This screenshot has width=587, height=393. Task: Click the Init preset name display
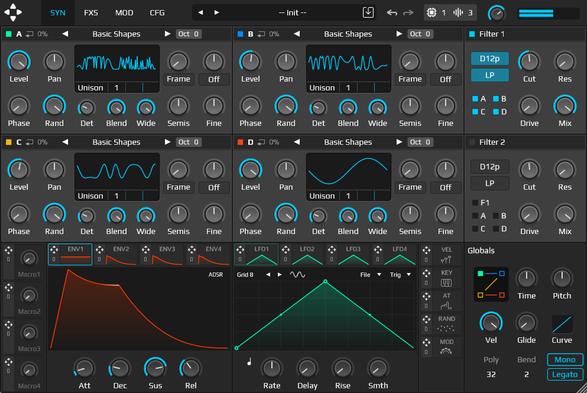click(x=292, y=13)
